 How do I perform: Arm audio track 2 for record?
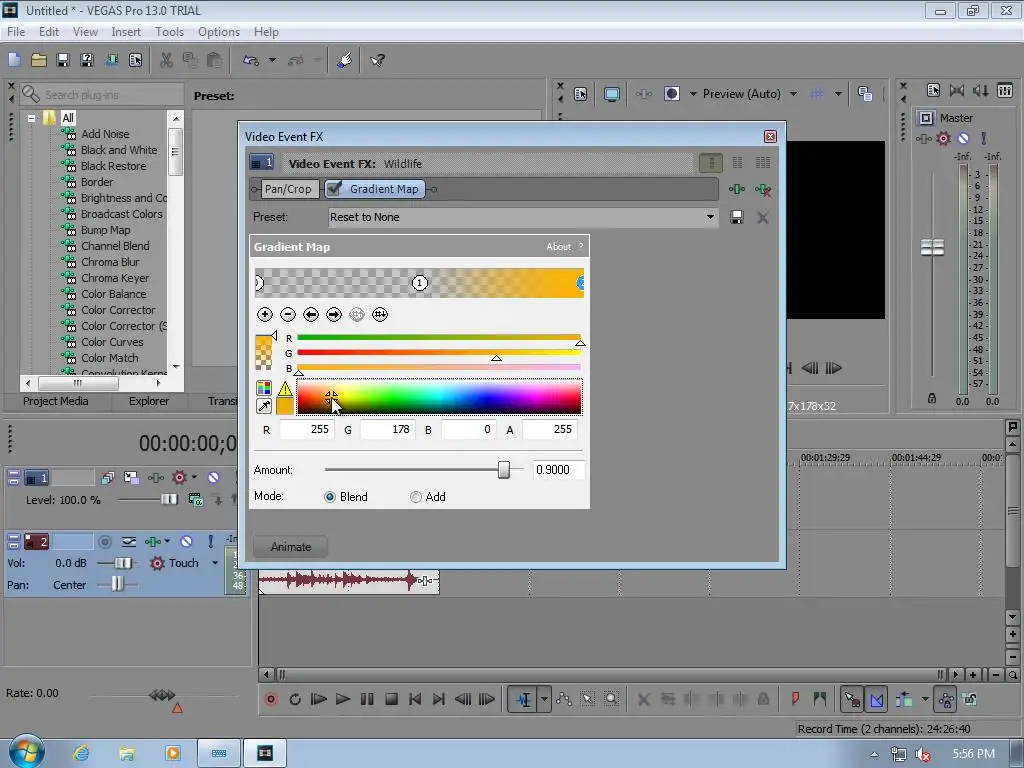[104, 541]
